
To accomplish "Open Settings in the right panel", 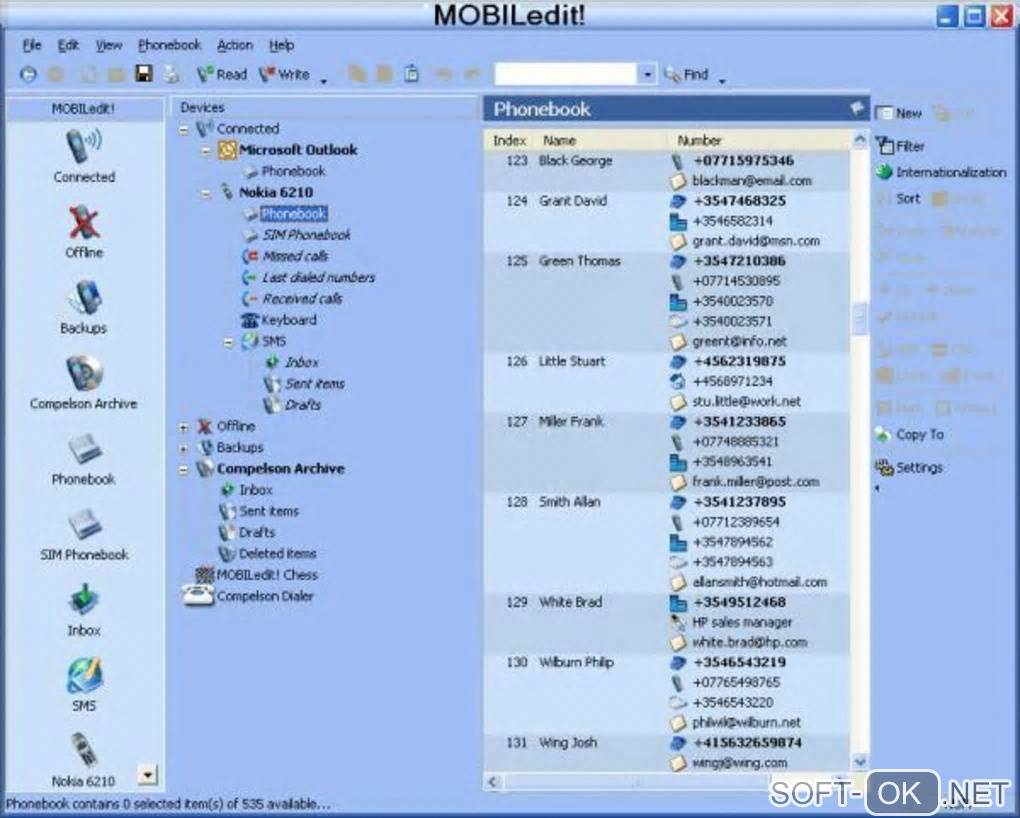I will click(x=909, y=467).
